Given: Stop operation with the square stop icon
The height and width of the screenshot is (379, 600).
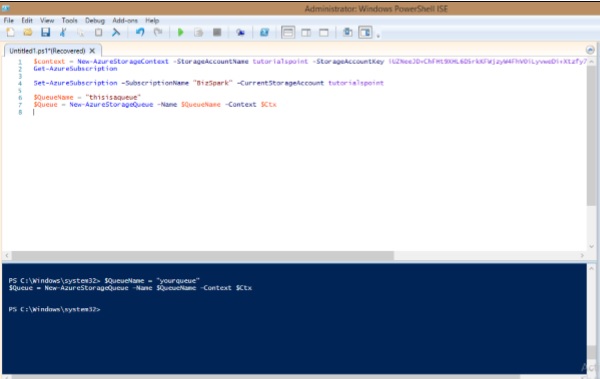Looking at the screenshot, I should 217,33.
